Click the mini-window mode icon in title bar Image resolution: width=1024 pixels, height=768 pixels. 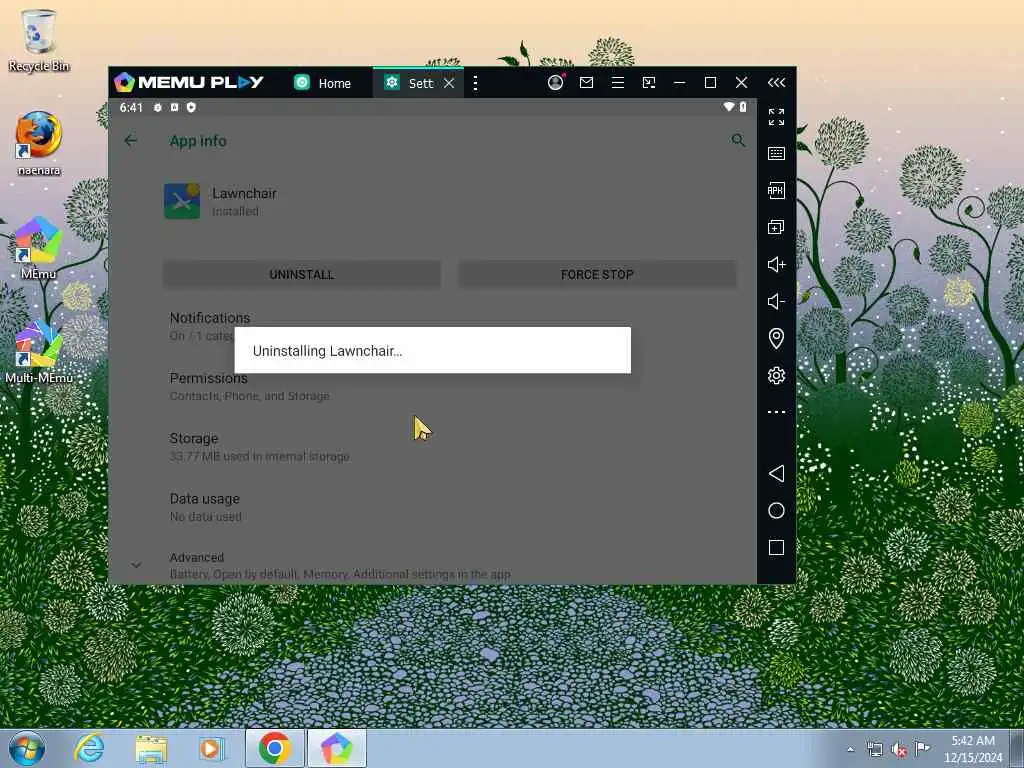pos(648,82)
